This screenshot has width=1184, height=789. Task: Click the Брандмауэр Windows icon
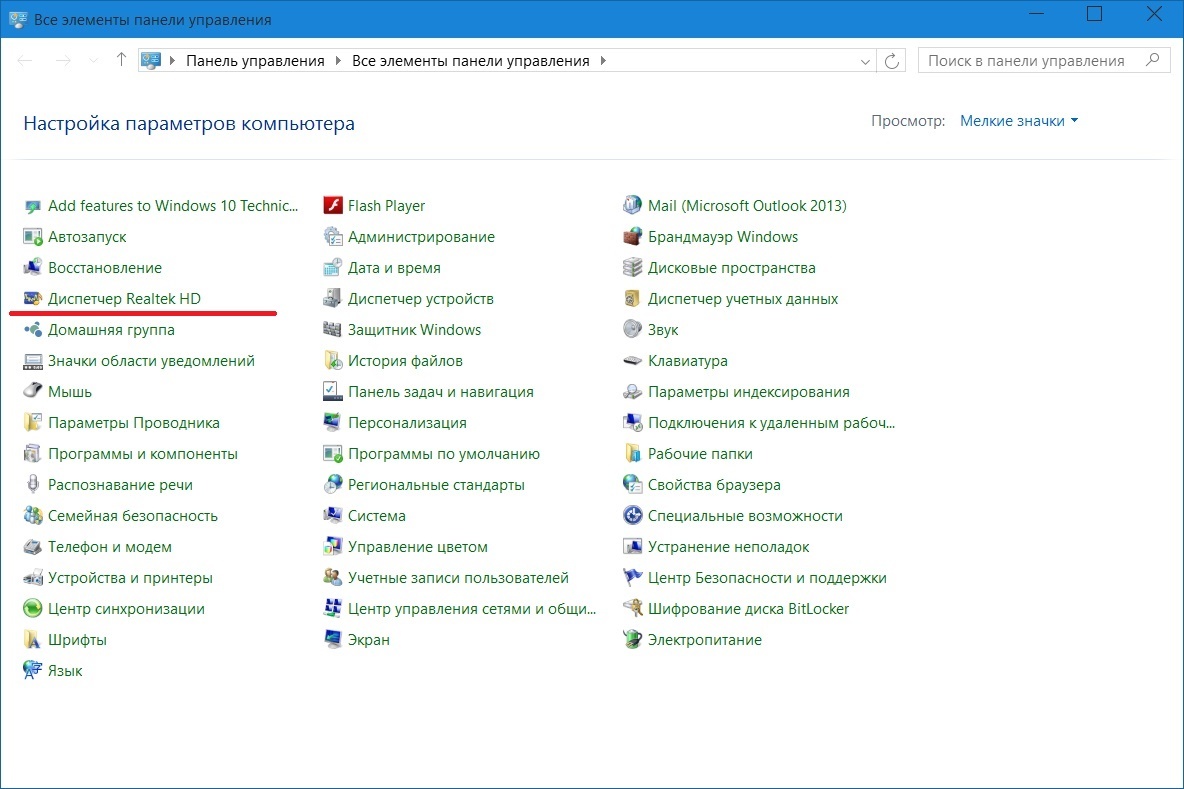(x=632, y=237)
